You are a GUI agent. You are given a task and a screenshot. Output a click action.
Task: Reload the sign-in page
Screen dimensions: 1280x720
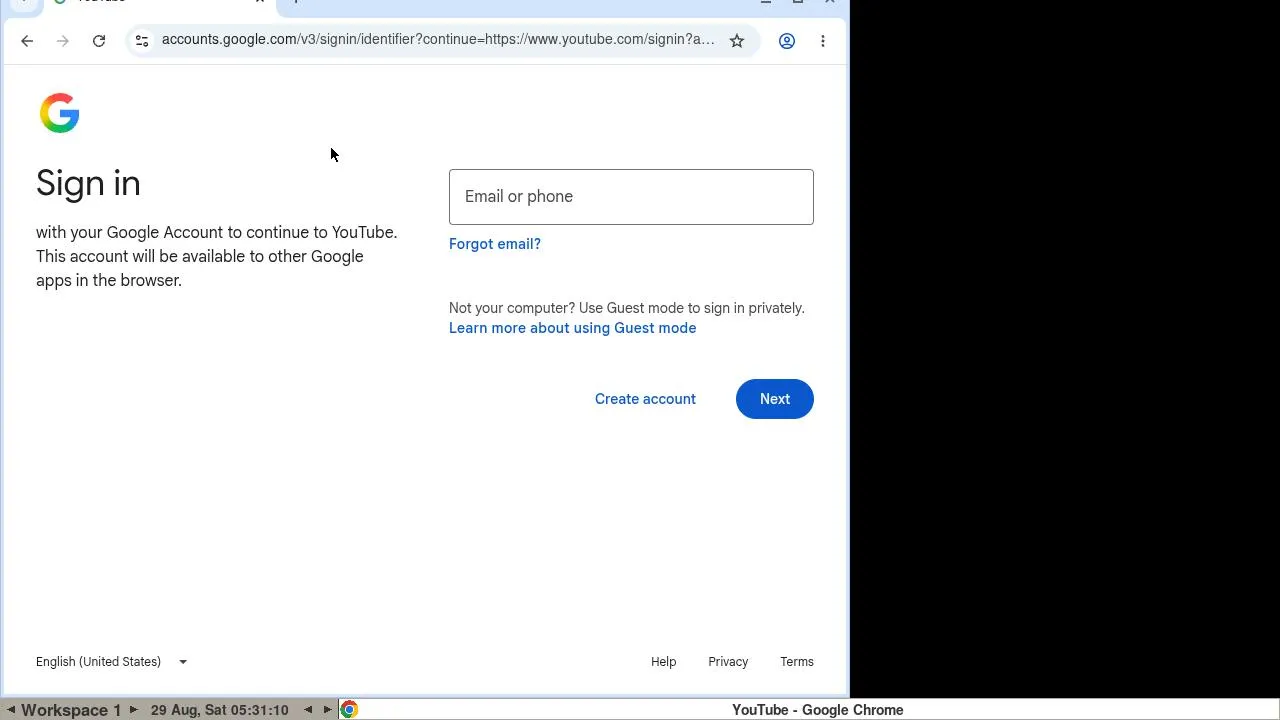pos(99,41)
